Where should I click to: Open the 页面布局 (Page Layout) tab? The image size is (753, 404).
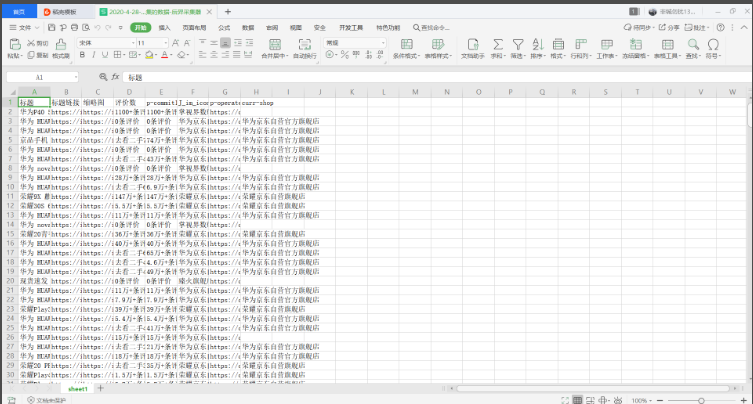coord(194,28)
